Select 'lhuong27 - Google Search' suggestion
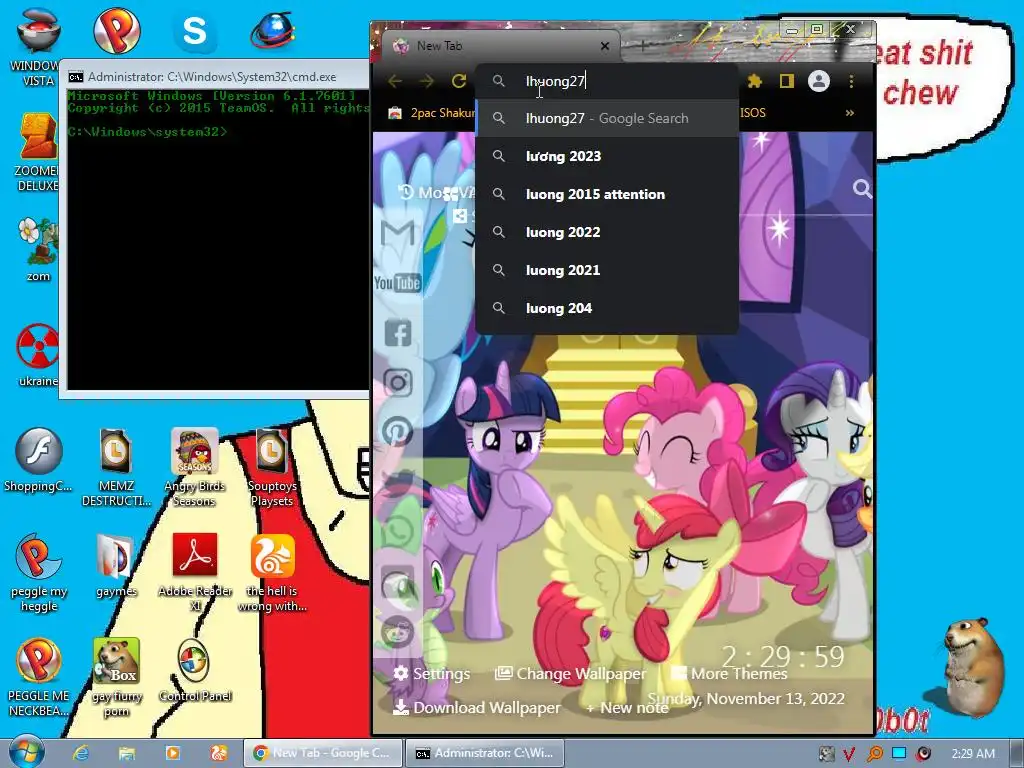This screenshot has width=1024, height=768. pos(607,118)
